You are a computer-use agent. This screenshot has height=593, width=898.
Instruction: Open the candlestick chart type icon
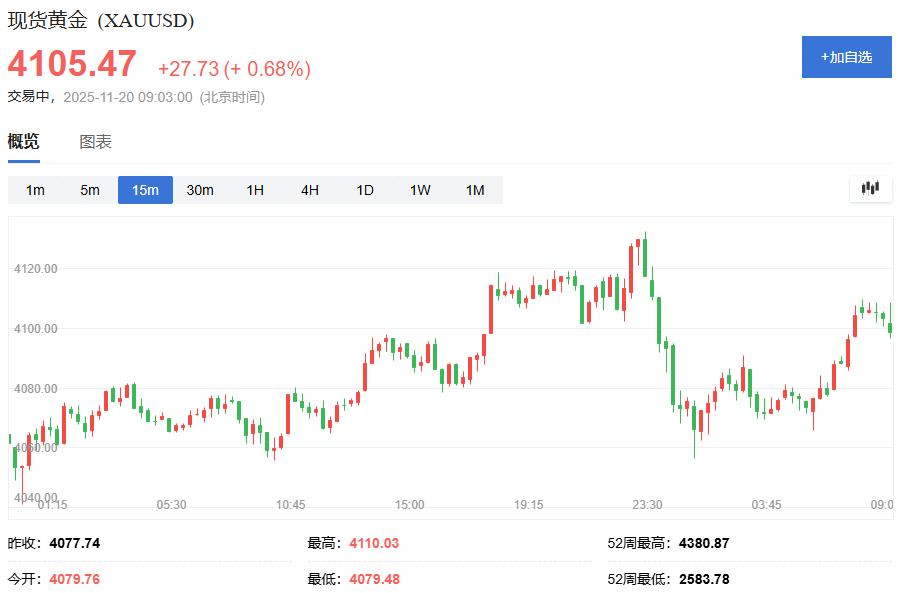(x=869, y=188)
